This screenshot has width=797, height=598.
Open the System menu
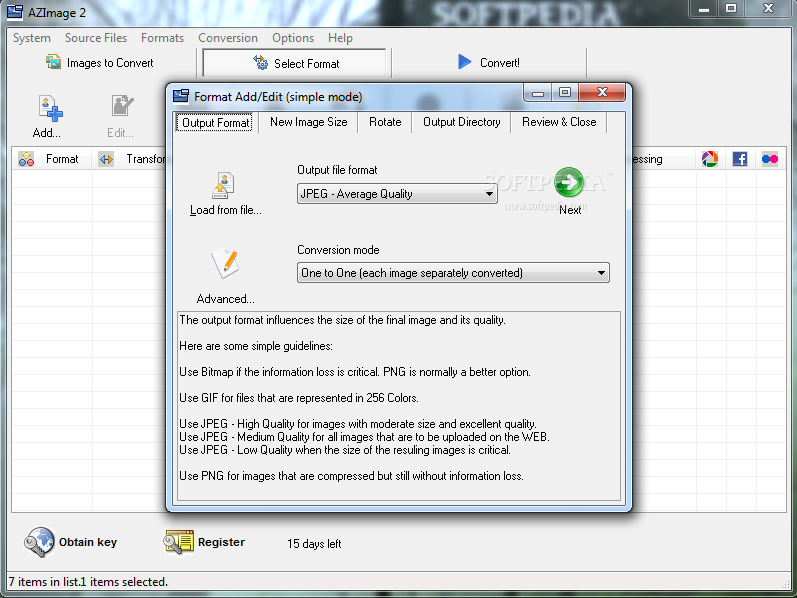32,38
